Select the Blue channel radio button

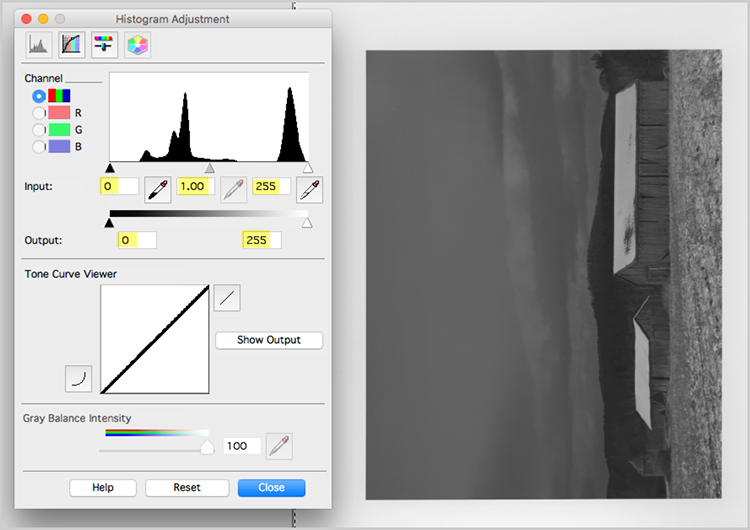point(39,147)
